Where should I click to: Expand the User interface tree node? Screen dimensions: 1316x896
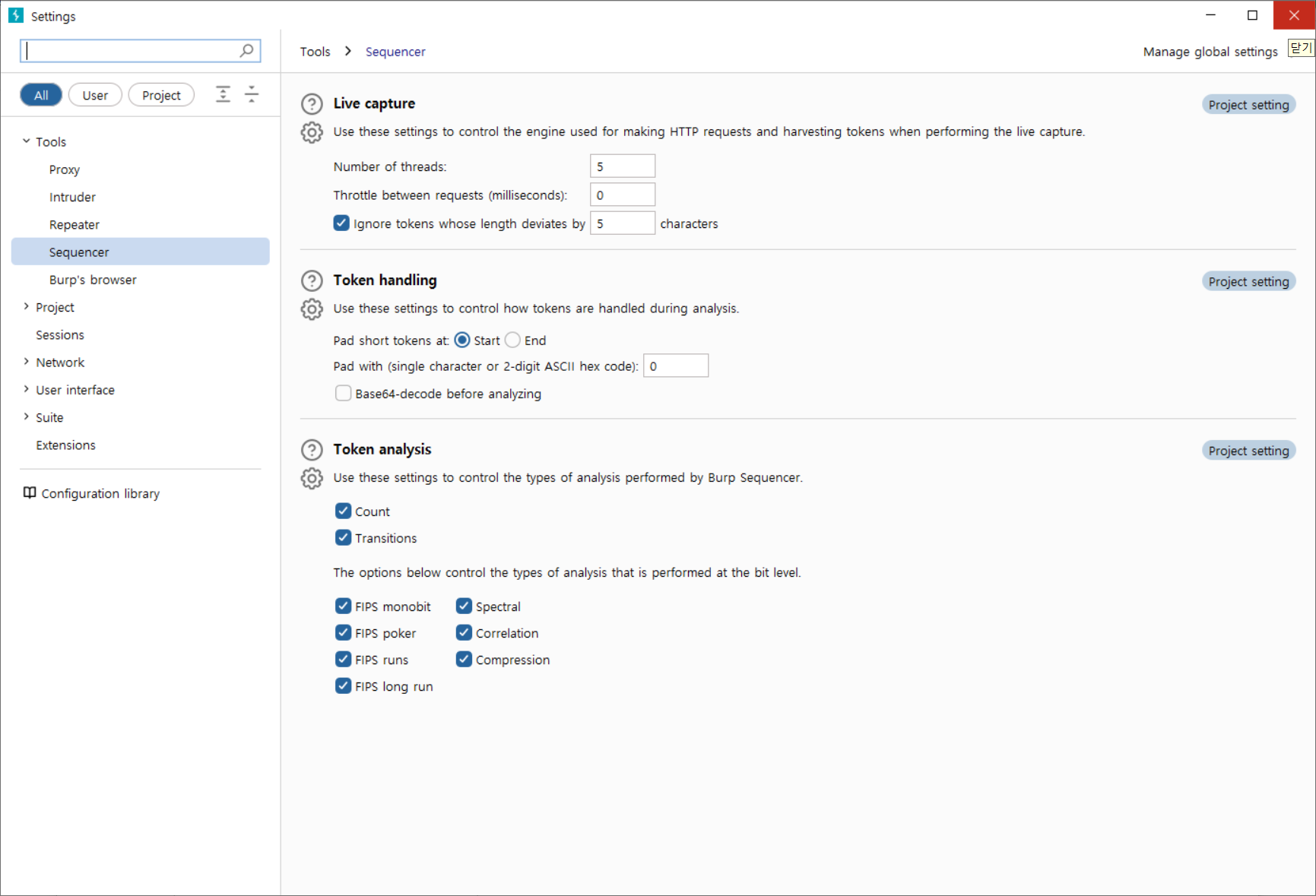coord(27,389)
